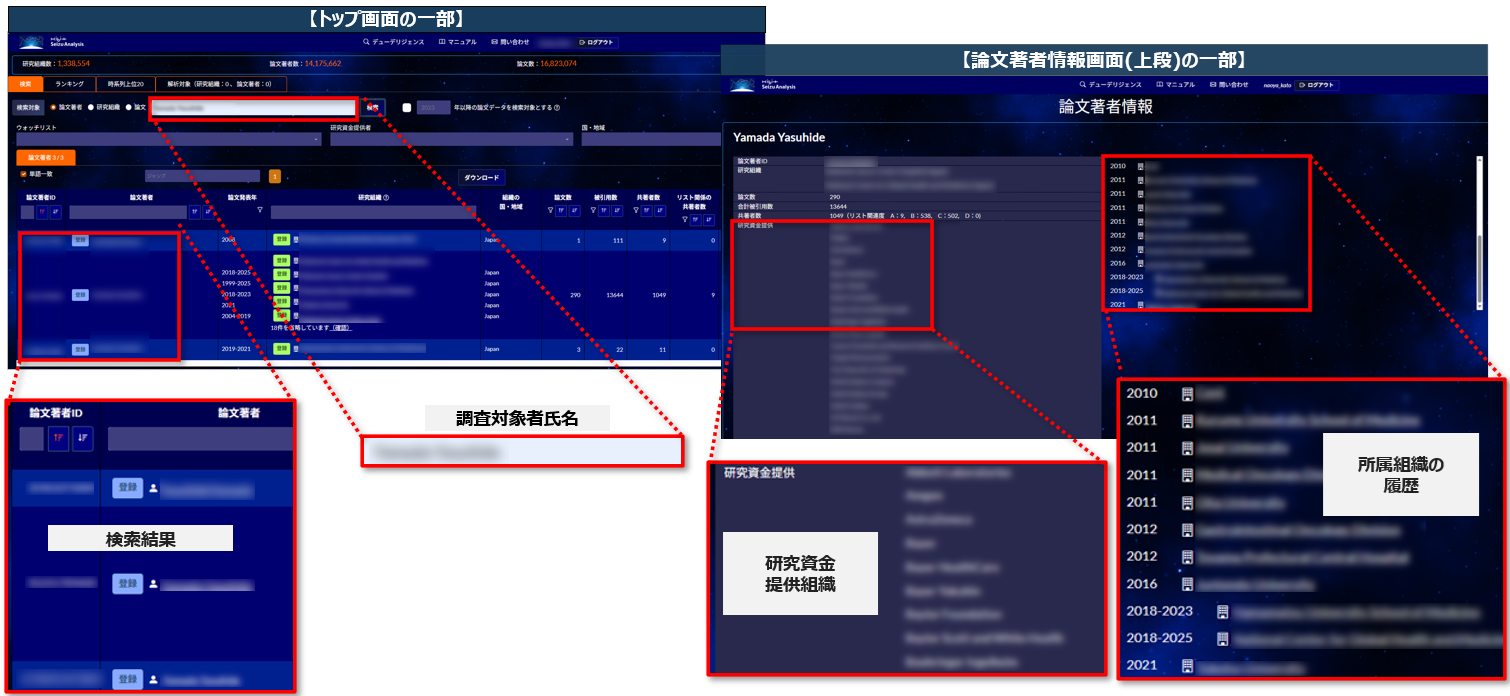Click descending sort icon under 被引用数 column
The width and height of the screenshot is (1510, 696).
pyautogui.click(x=615, y=211)
